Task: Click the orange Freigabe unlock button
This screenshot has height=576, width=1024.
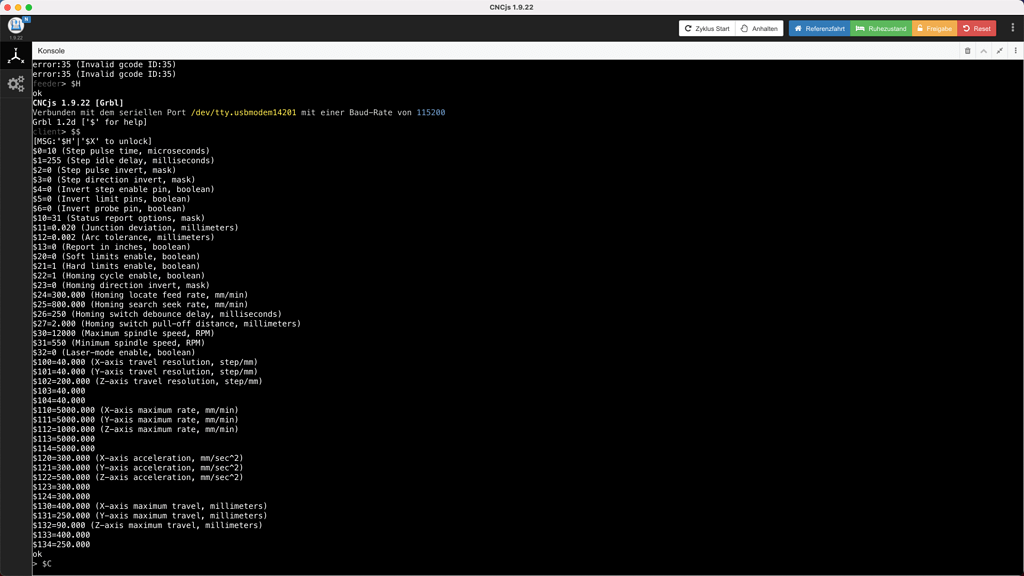Action: point(934,28)
